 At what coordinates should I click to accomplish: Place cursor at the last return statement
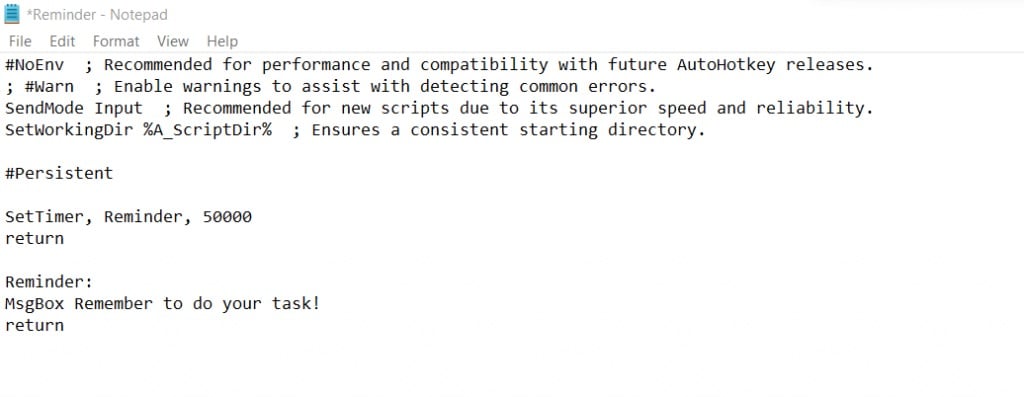click(35, 325)
